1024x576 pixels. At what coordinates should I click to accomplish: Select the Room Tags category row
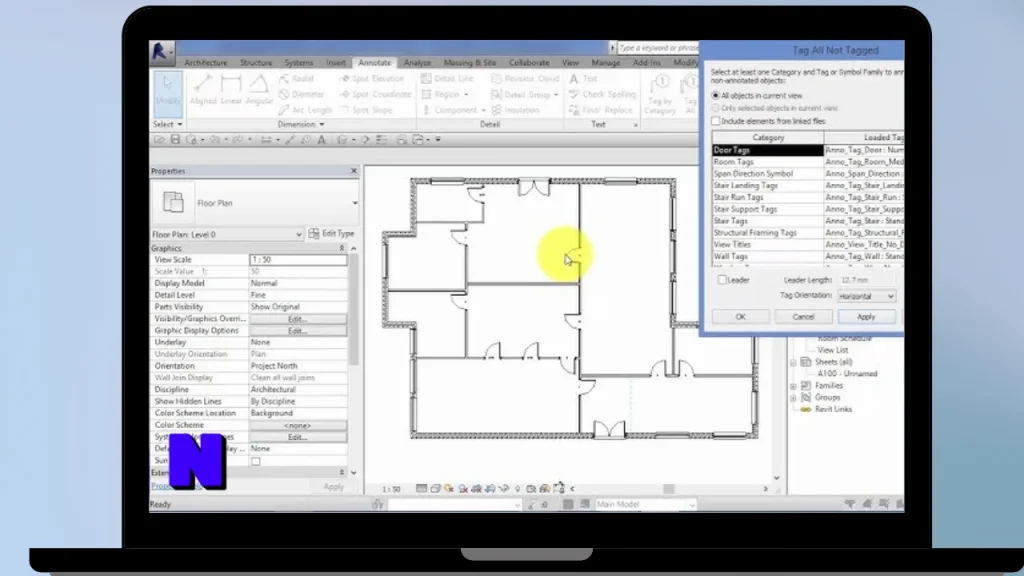tap(808, 162)
